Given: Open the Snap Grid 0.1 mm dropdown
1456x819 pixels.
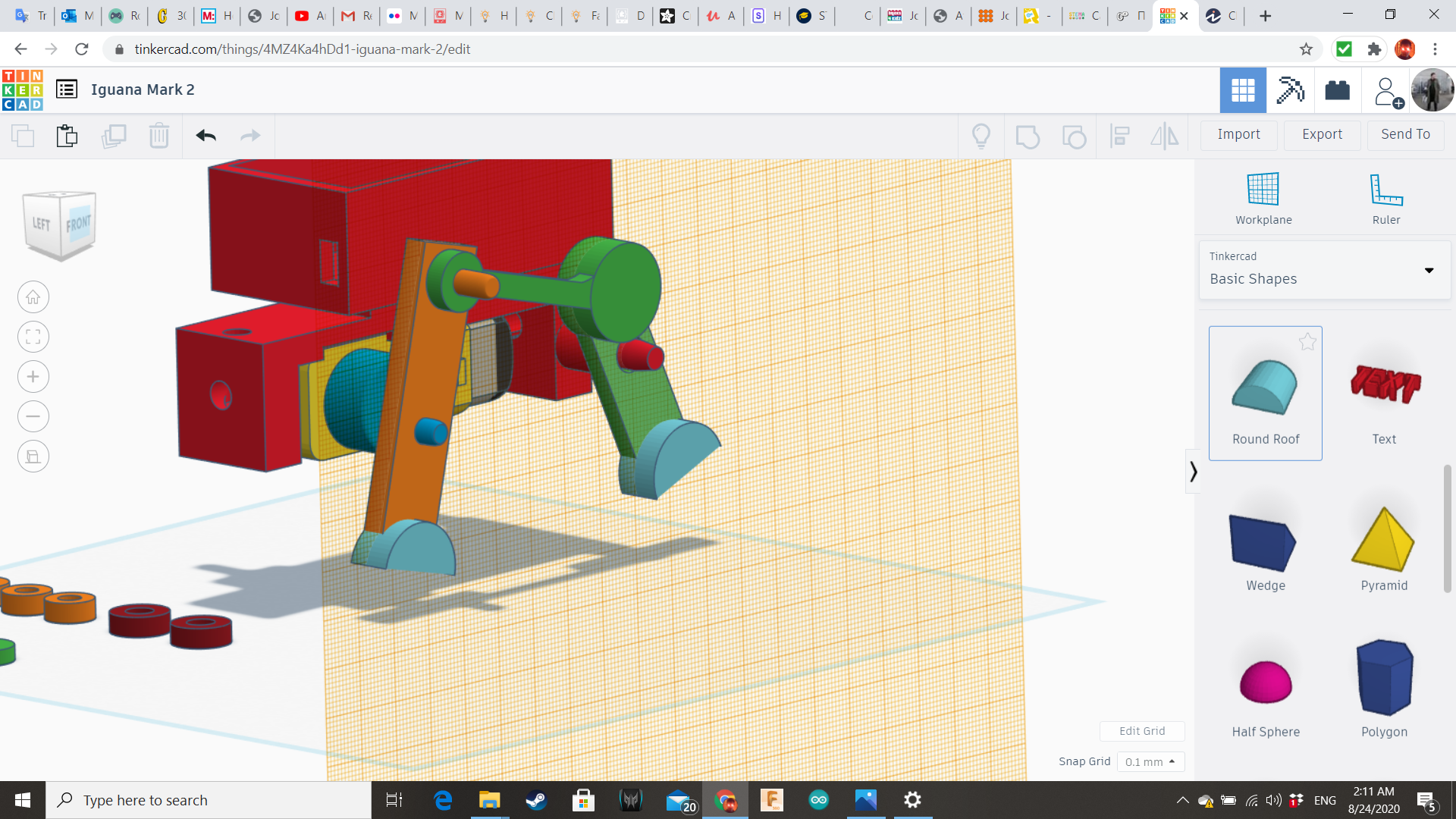Looking at the screenshot, I should point(1150,761).
